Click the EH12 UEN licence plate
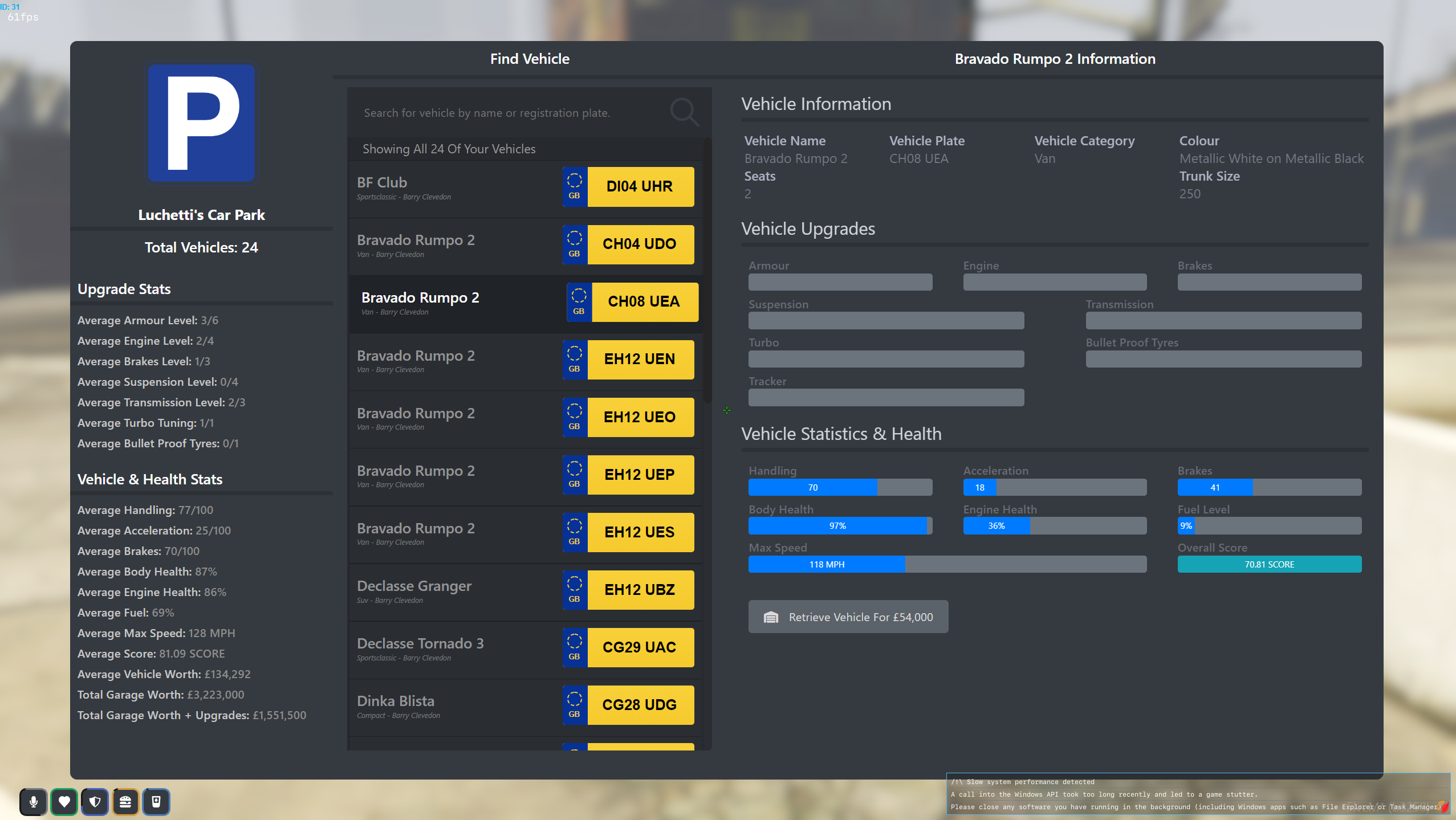Viewport: 1456px width, 820px height. [x=639, y=360]
